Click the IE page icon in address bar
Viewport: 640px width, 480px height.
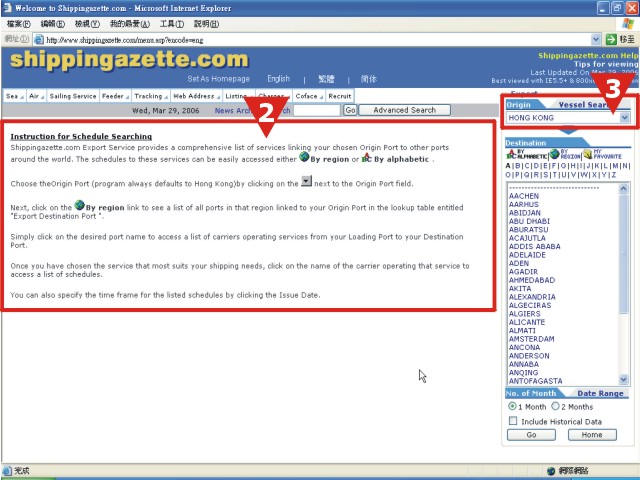pyautogui.click(x=39, y=40)
